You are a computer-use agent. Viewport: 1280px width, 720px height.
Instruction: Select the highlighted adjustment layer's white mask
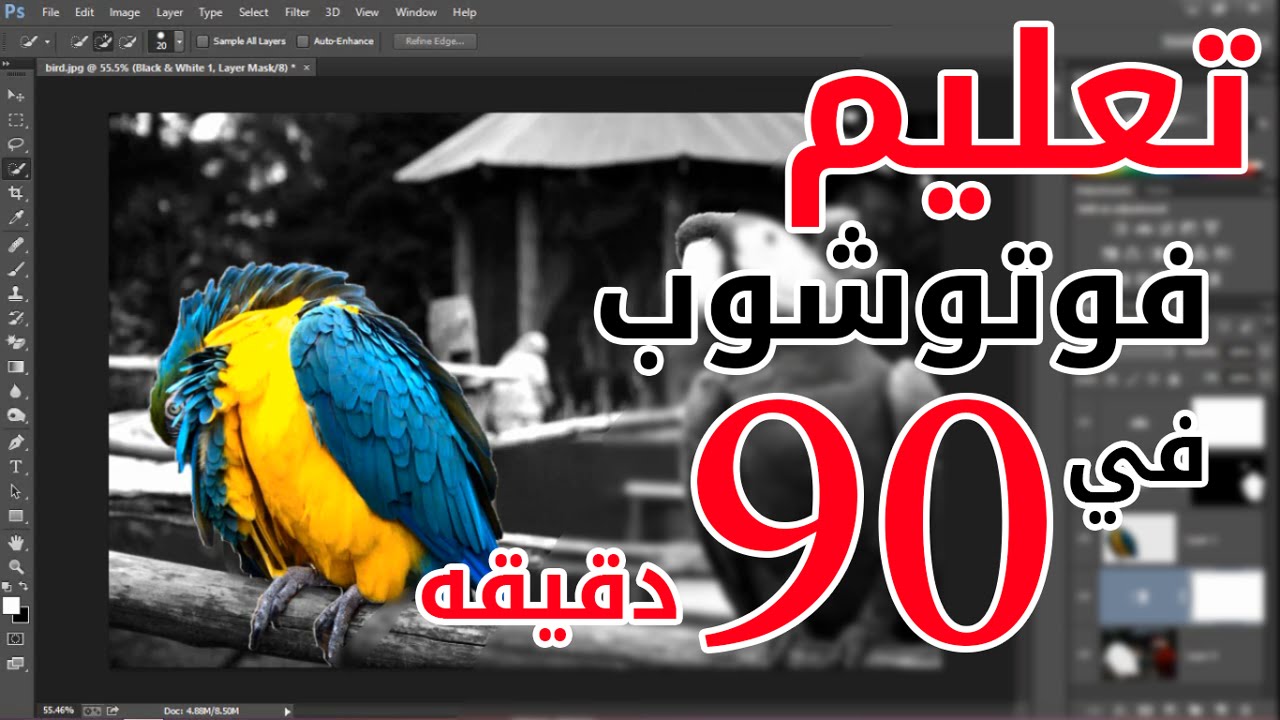(1228, 597)
